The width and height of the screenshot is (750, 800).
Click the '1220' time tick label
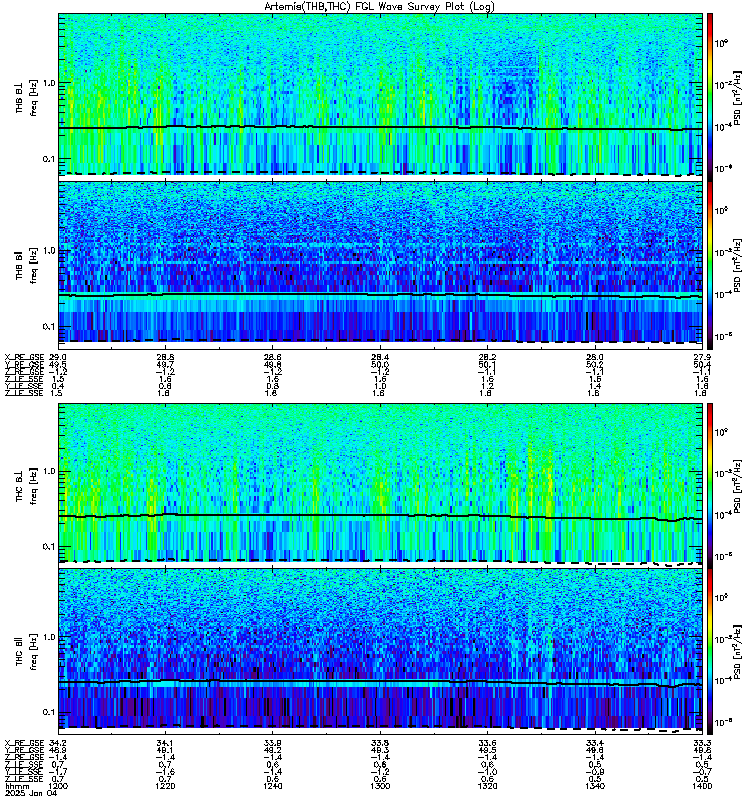[x=165, y=786]
